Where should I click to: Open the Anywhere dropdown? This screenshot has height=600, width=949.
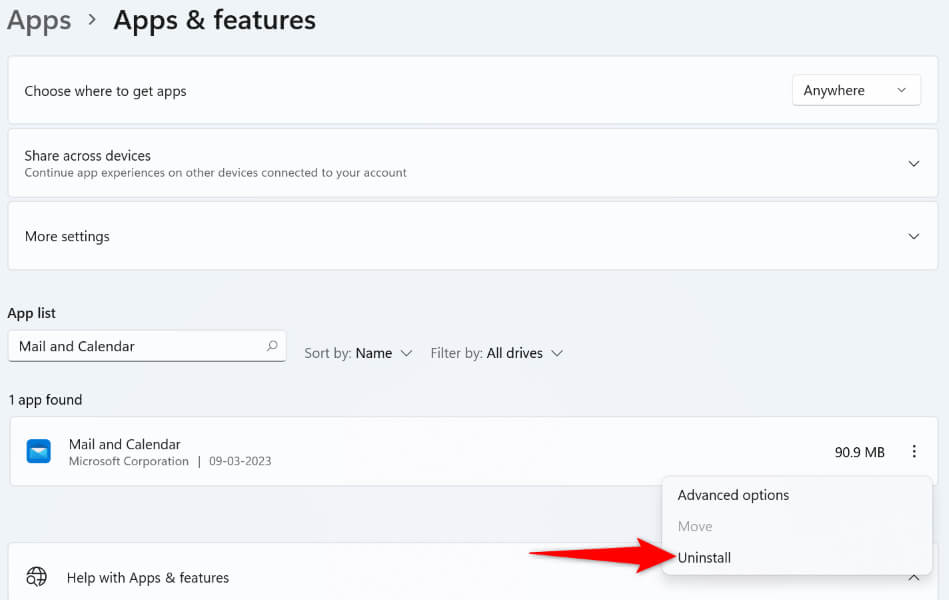click(x=856, y=91)
